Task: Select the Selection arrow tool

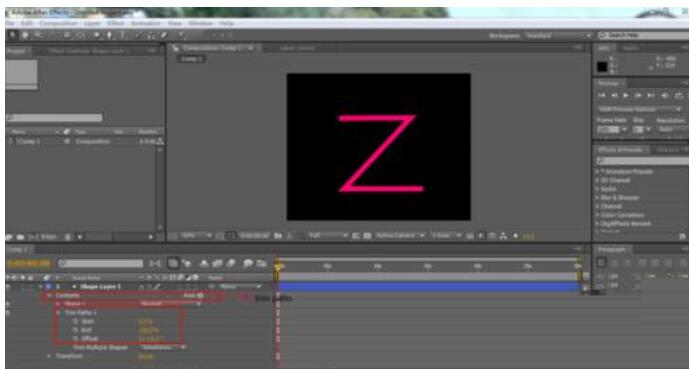Action: (x=13, y=35)
